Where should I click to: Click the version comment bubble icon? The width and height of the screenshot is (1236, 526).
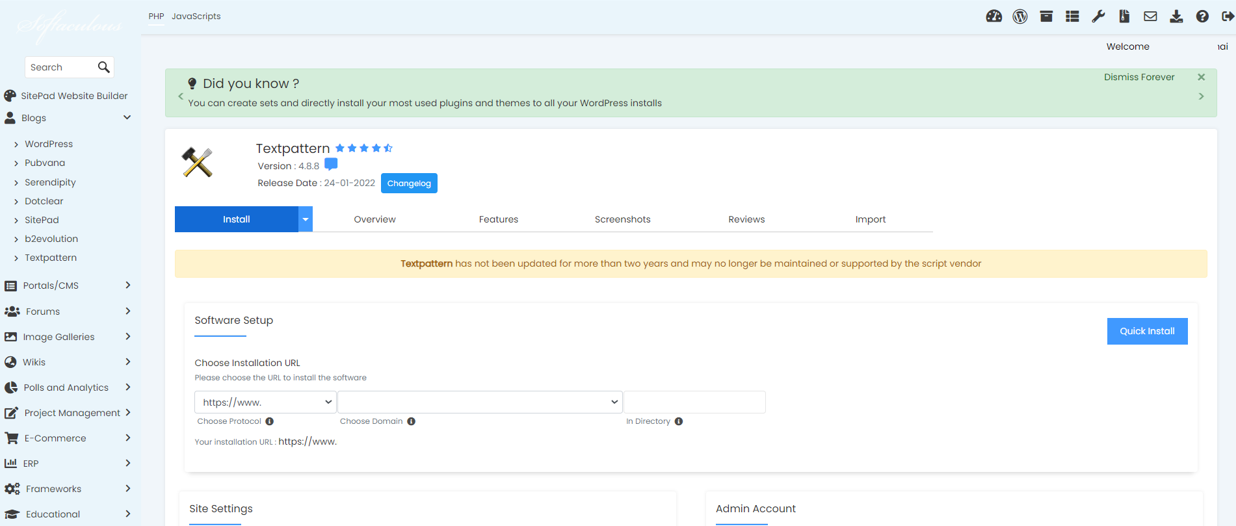pos(331,165)
